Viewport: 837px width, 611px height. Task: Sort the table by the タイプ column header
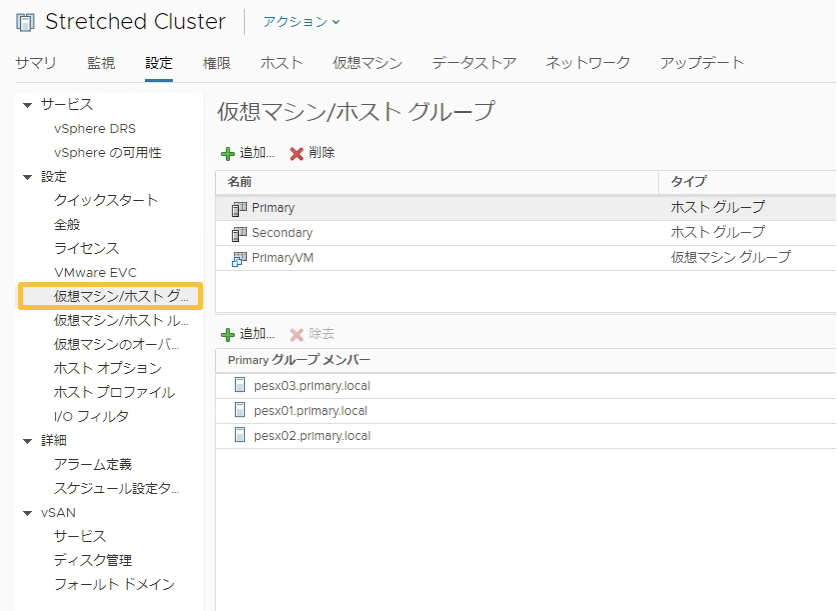(x=747, y=182)
